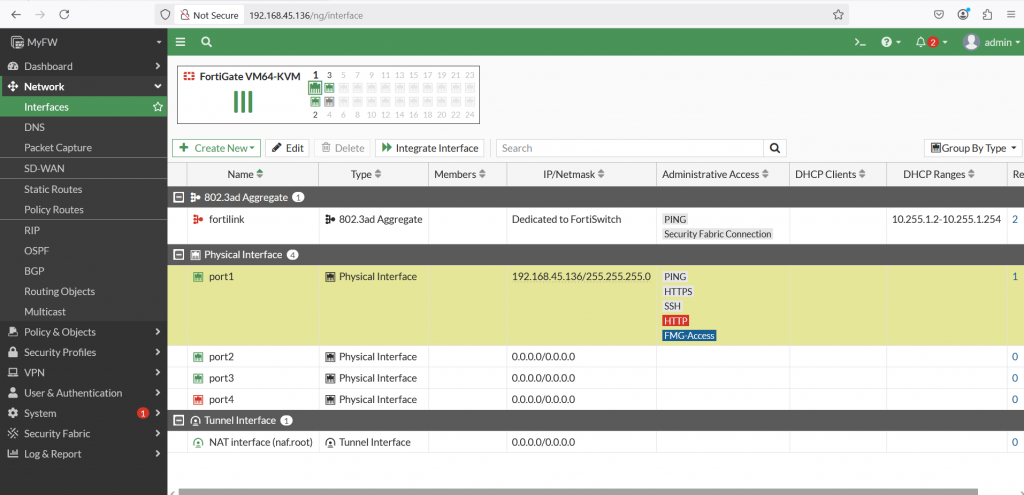Click port 3 in faceplate diagram
This screenshot has width=1024, height=495.
pyautogui.click(x=329, y=88)
